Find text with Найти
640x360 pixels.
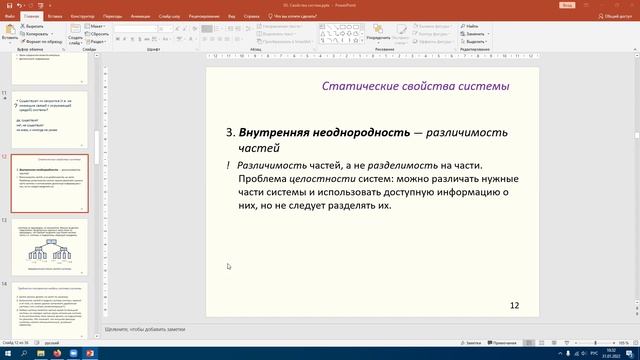tap(469, 26)
